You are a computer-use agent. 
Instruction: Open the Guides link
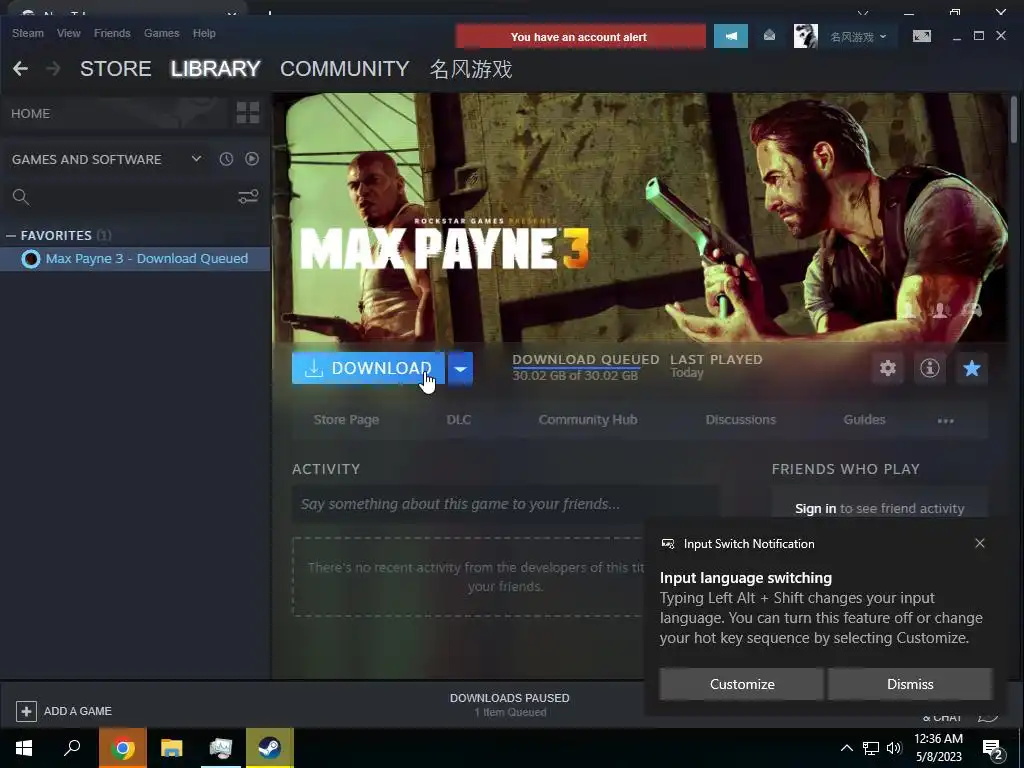click(864, 420)
